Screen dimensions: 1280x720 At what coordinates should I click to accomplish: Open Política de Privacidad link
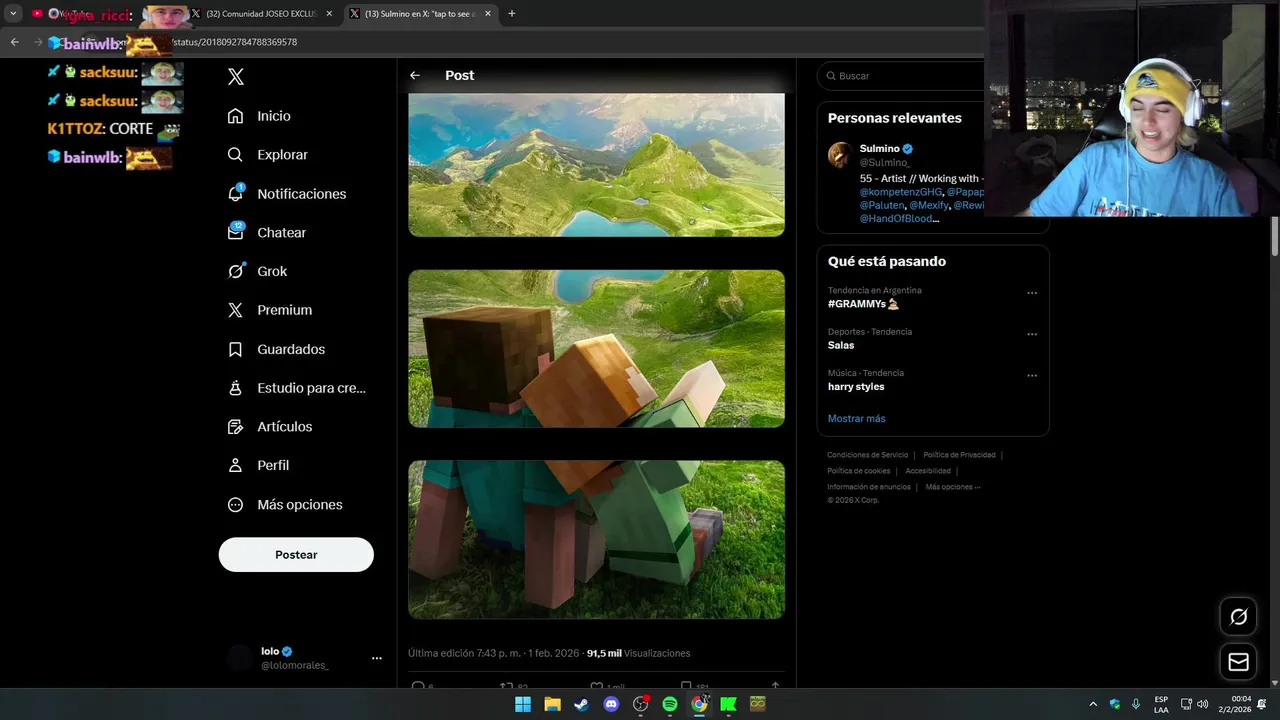[959, 455]
